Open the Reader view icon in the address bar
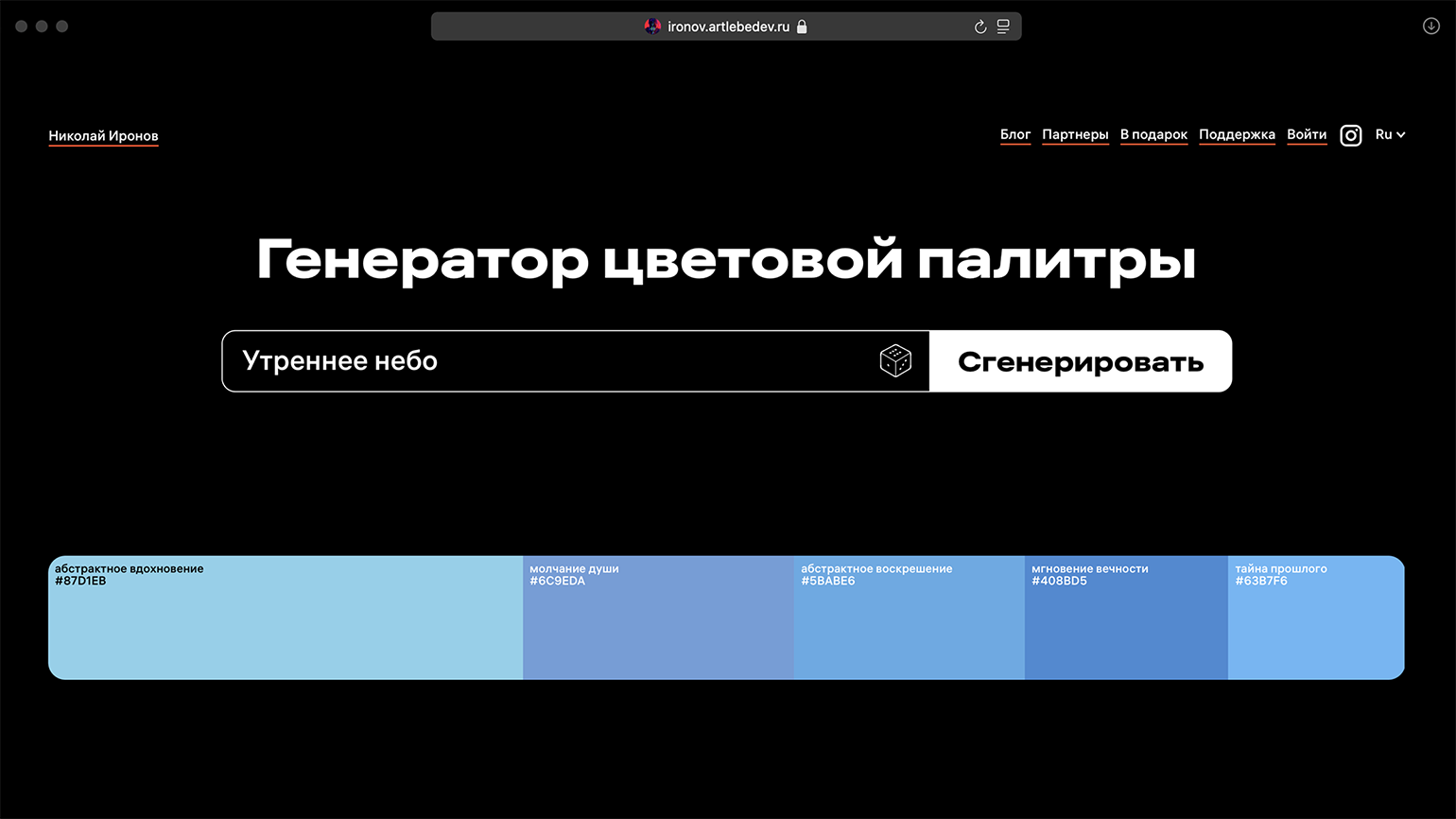Screen dimensions: 1456x819 pos(1003,26)
